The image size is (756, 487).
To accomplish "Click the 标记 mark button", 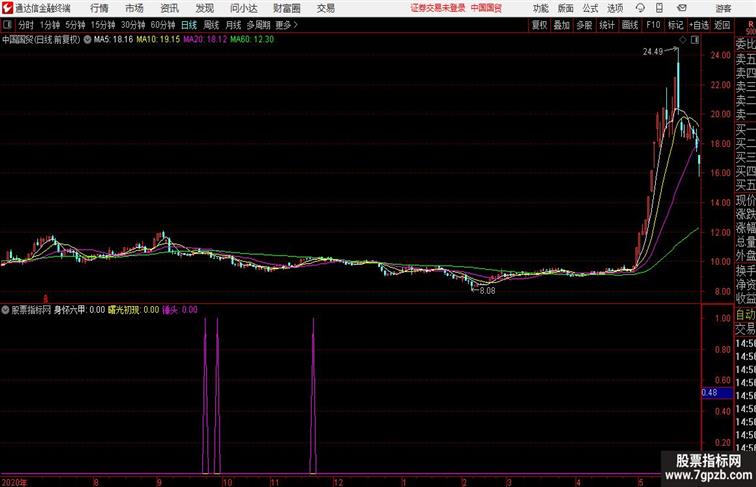I will point(675,25).
